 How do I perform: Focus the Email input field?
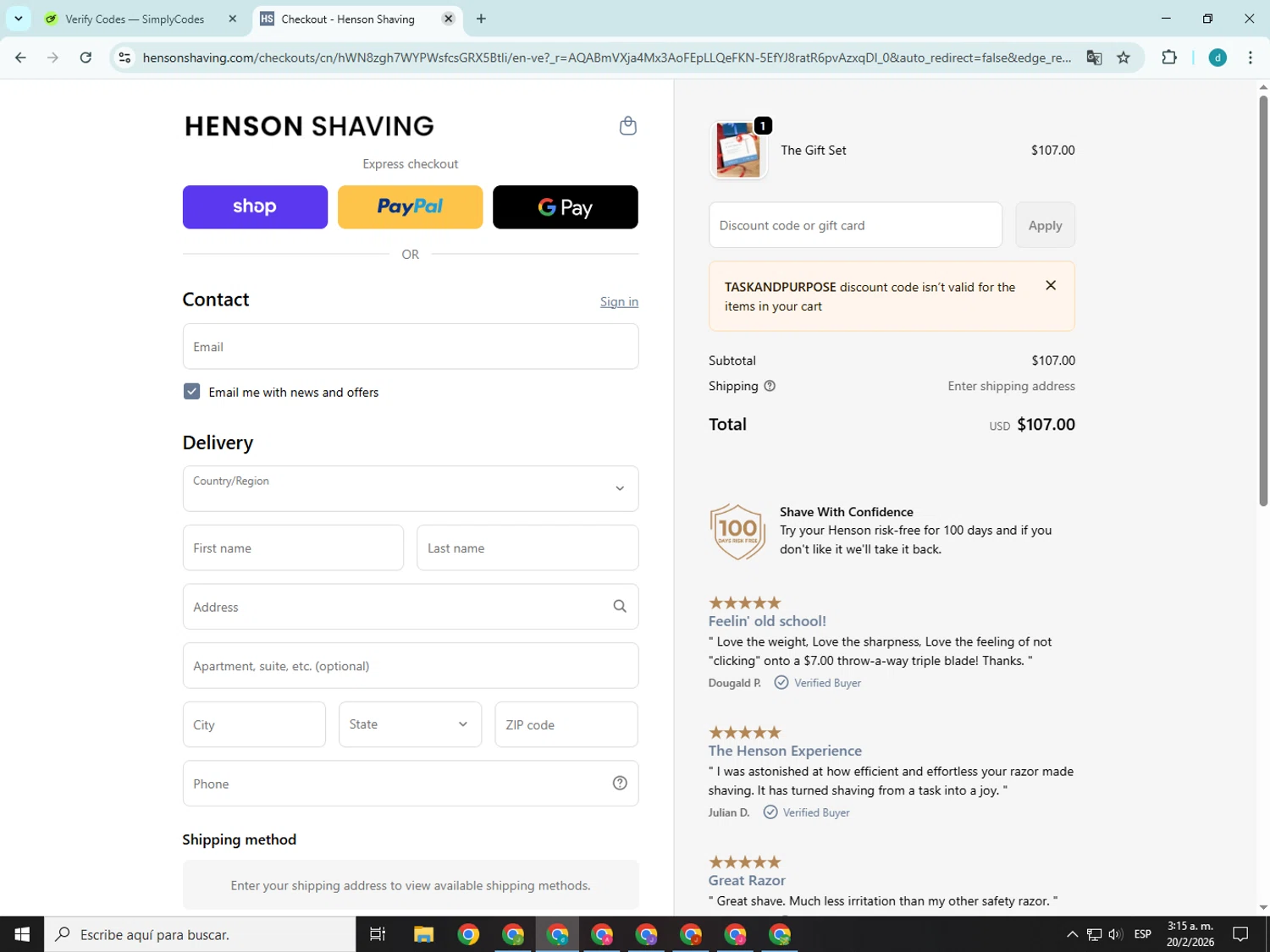tap(411, 346)
